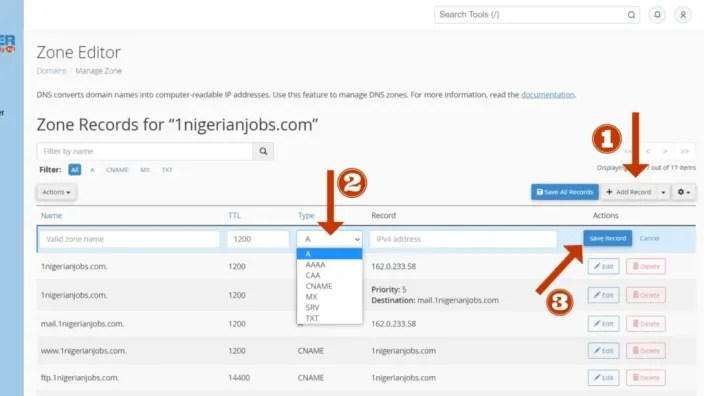Delete the first 1nigerianjobs.com. A record
This screenshot has height=396, width=704.
pos(646,266)
